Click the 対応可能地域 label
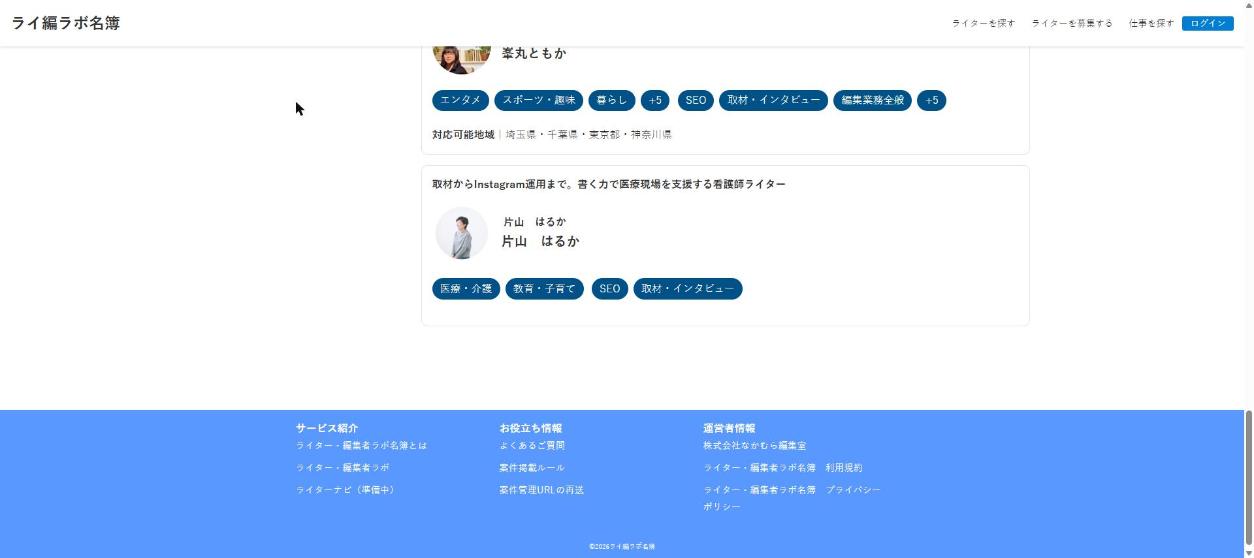The image size is (1254, 558). pyautogui.click(x=463, y=134)
